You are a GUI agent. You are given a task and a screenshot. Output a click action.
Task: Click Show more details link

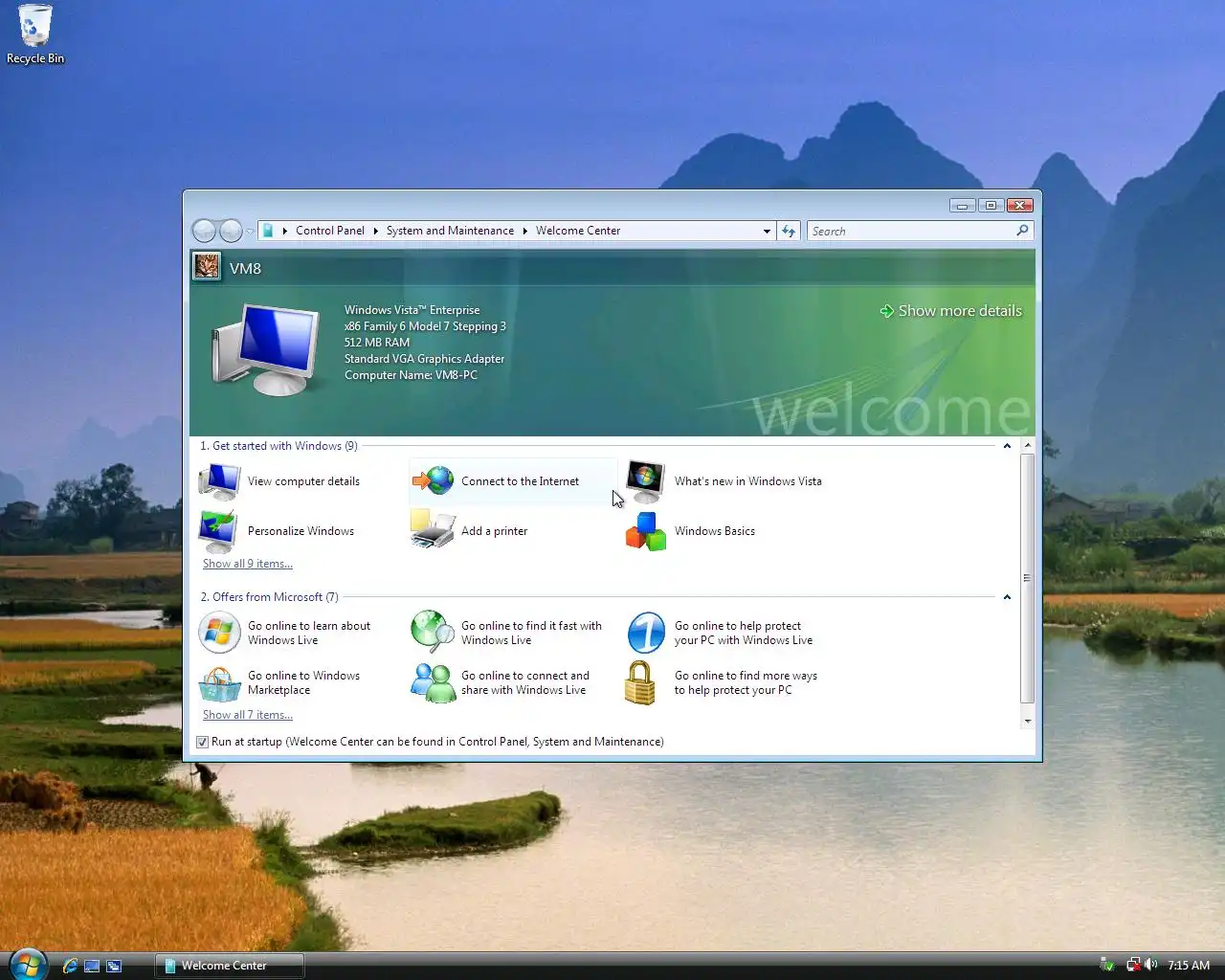tap(951, 311)
